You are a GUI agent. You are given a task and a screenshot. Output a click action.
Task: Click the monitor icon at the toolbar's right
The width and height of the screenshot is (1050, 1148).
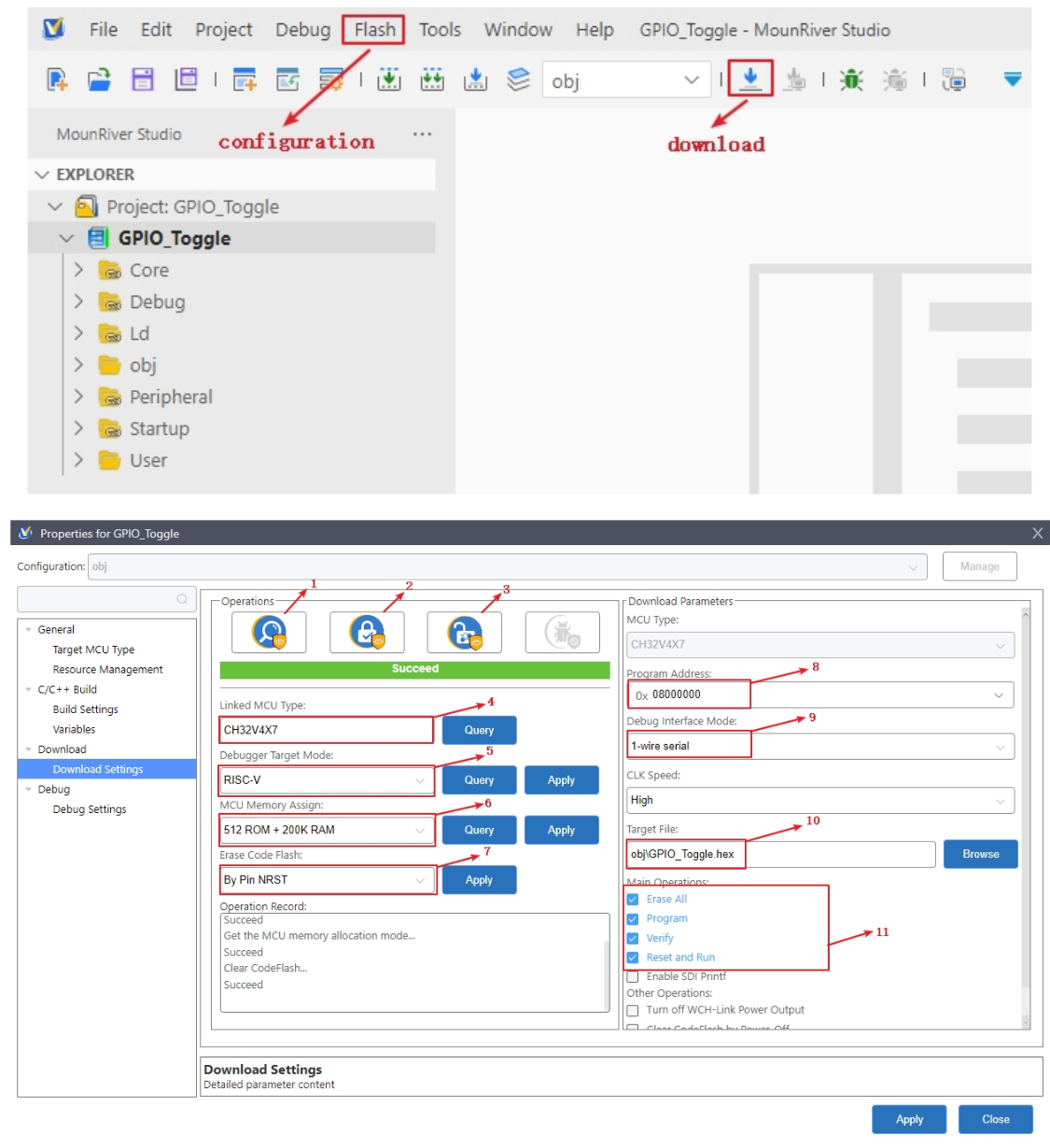pos(954,79)
